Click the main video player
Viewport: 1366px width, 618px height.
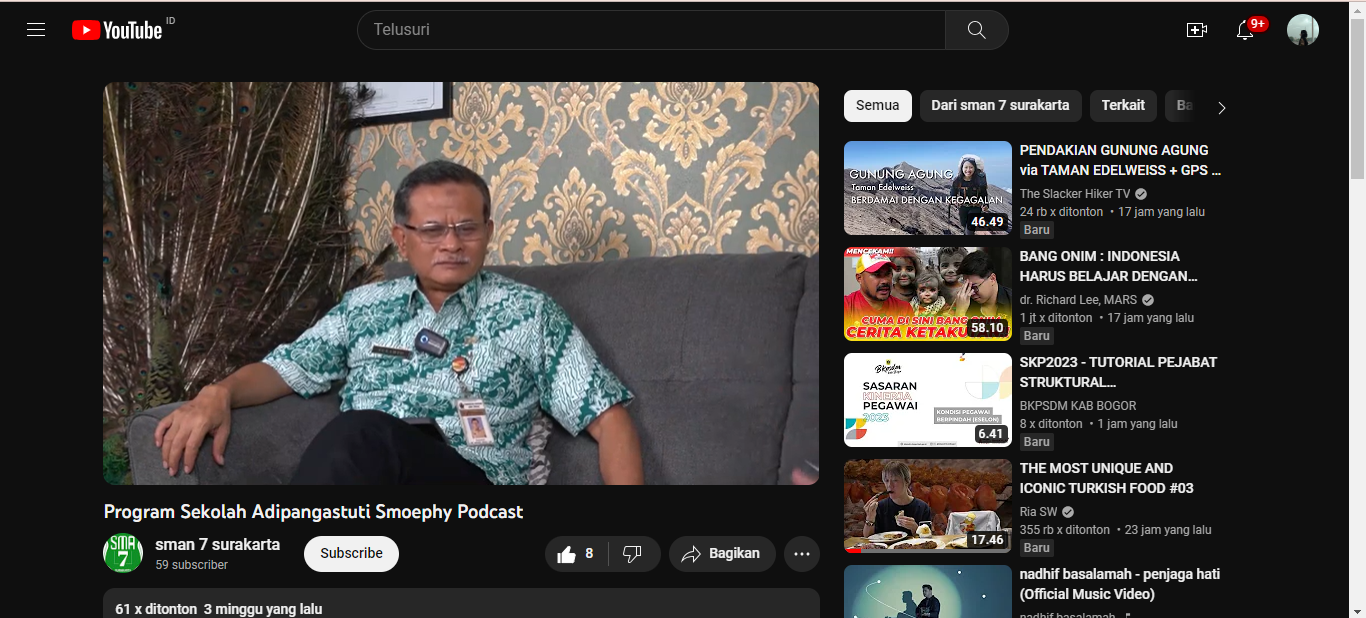point(461,283)
